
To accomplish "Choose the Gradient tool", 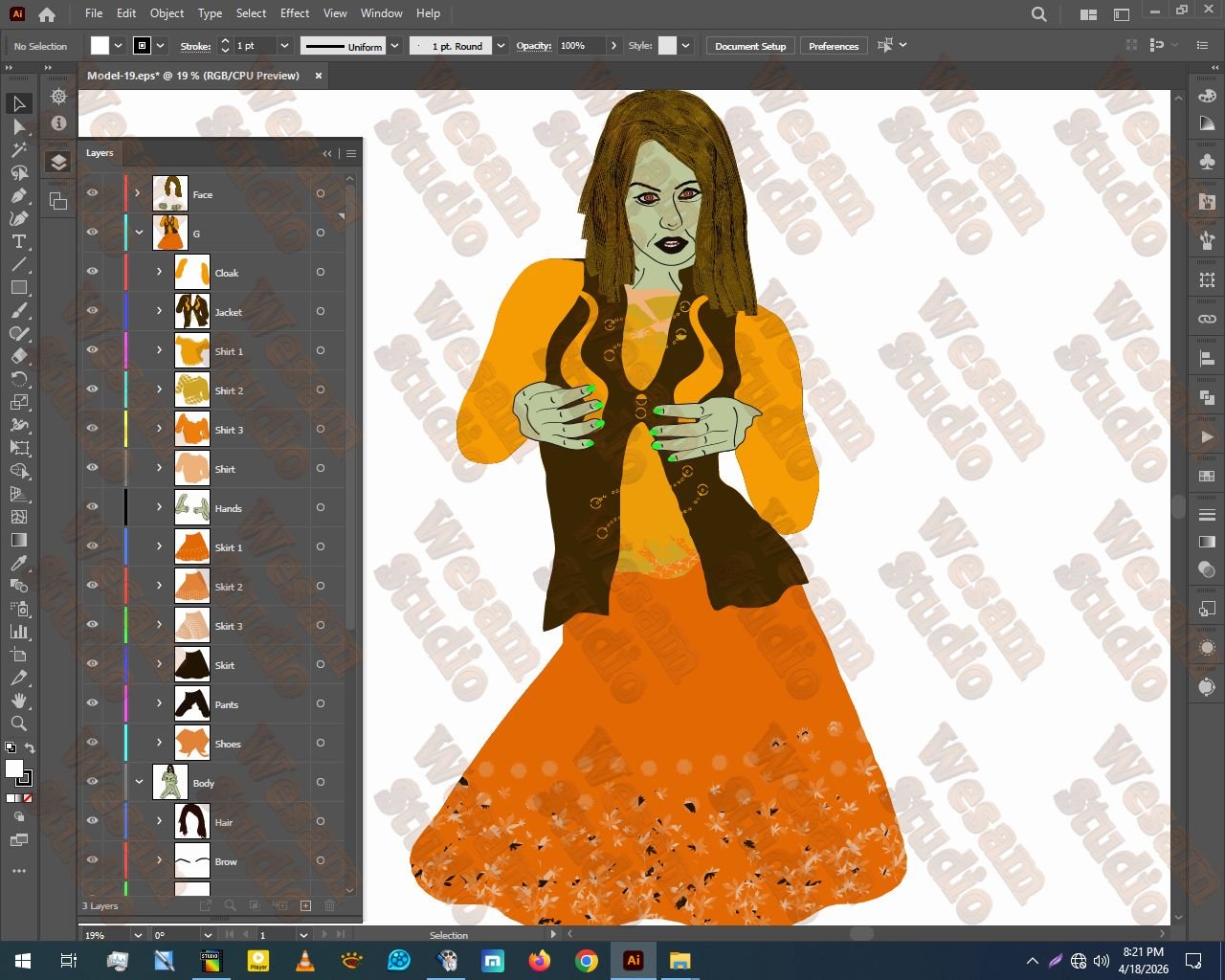I will coord(18,540).
